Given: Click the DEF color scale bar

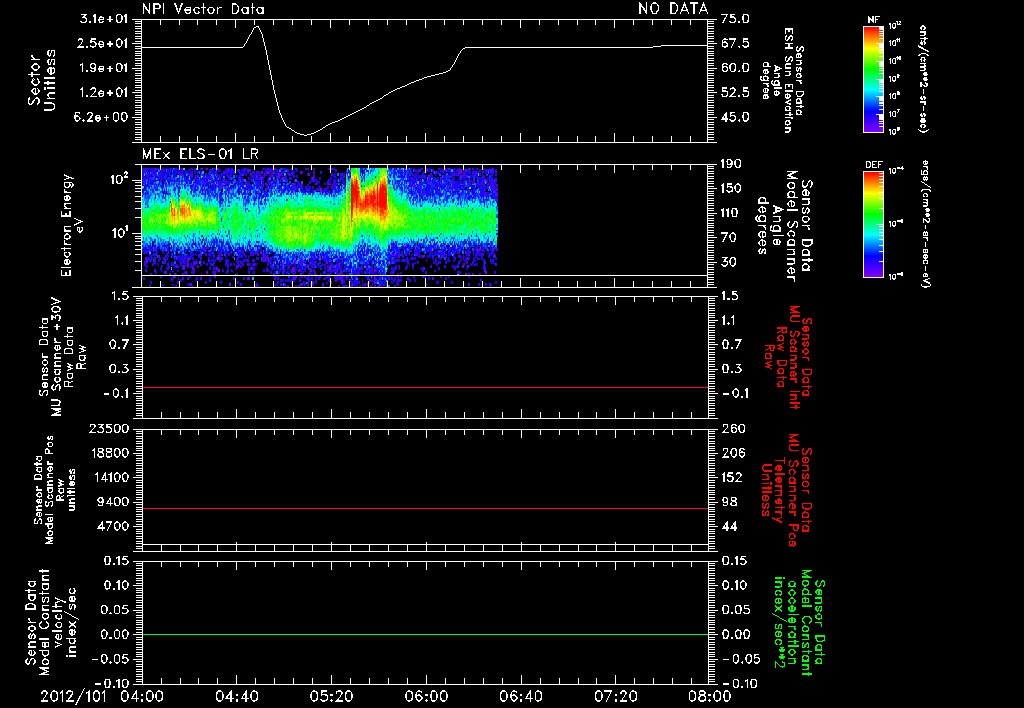Looking at the screenshot, I should click(x=873, y=223).
